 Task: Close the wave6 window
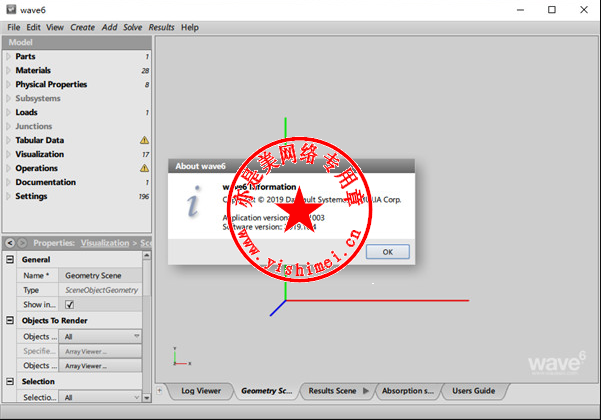pos(584,10)
